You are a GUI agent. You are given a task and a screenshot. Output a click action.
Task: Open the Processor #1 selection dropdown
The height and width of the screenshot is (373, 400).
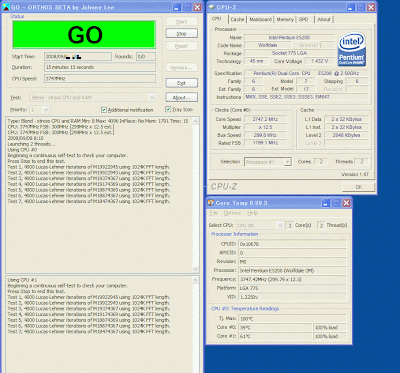(x=287, y=162)
